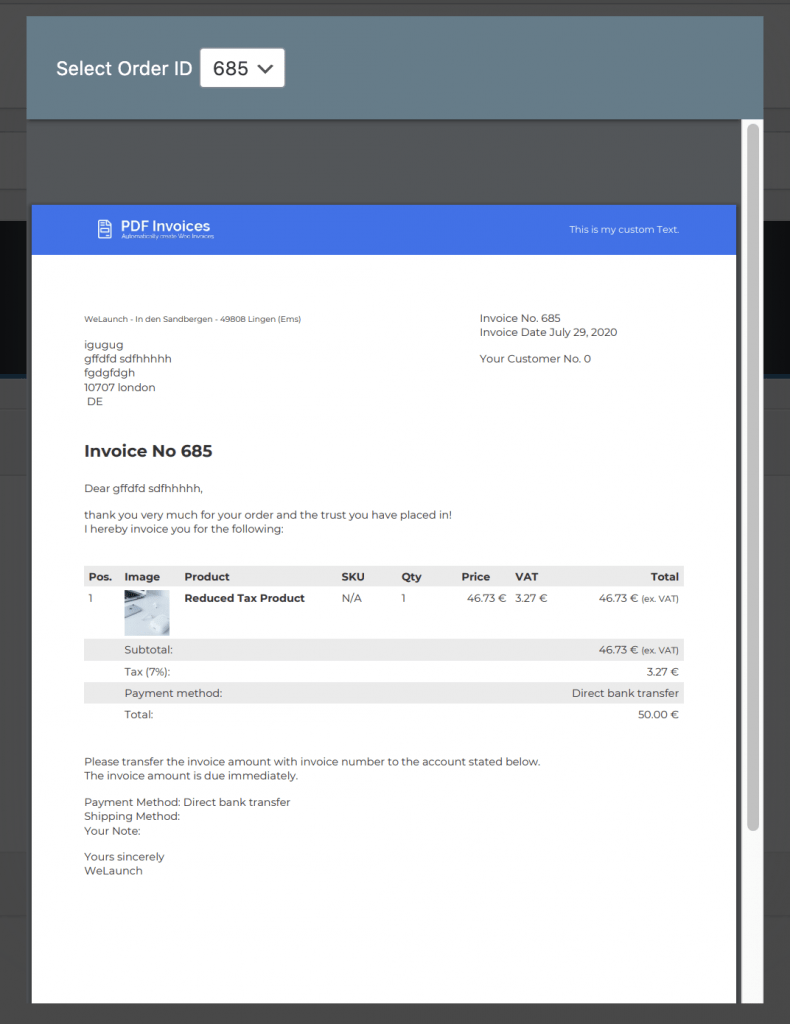The image size is (790, 1024).
Task: Click the Invoice No 685 heading
Action: tap(148, 451)
